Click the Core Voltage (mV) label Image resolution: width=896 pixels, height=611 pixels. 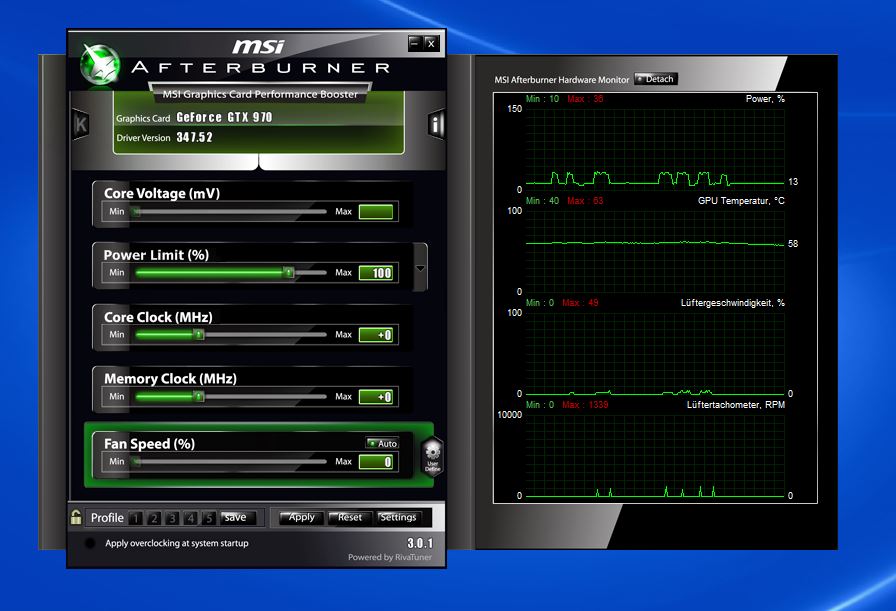click(162, 193)
